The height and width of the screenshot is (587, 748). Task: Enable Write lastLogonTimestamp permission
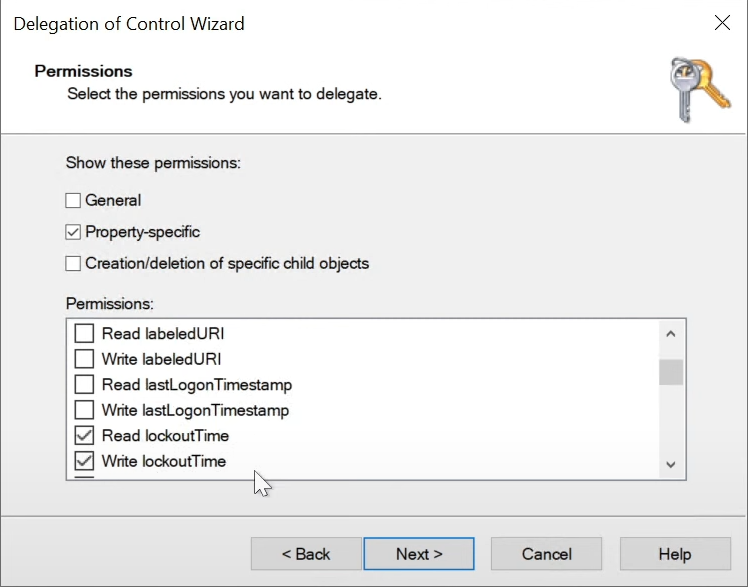84,410
